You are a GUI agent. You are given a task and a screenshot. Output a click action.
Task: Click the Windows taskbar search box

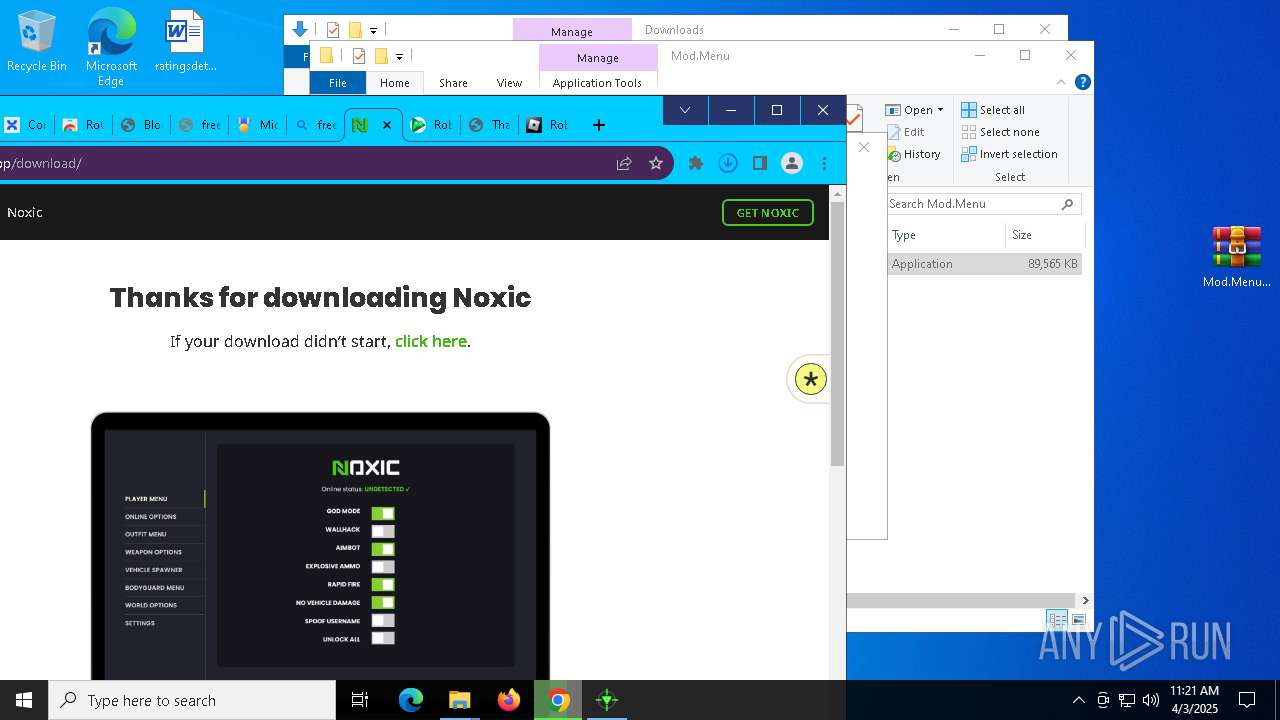192,700
